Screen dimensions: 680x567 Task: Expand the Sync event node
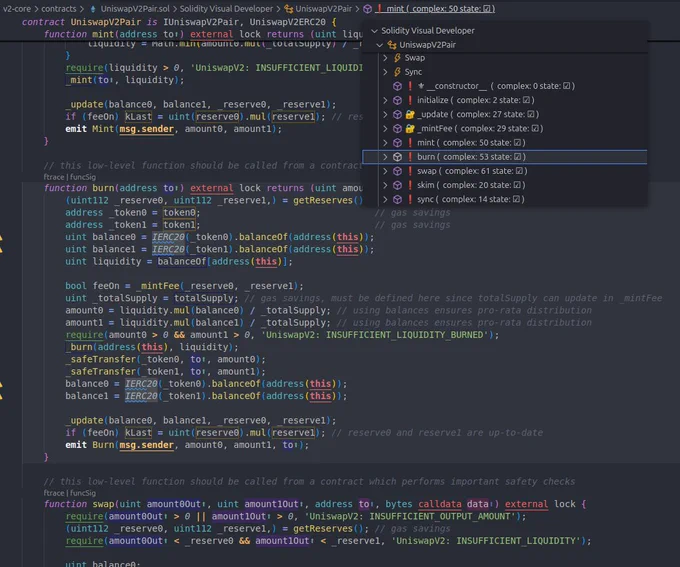pyautogui.click(x=385, y=72)
